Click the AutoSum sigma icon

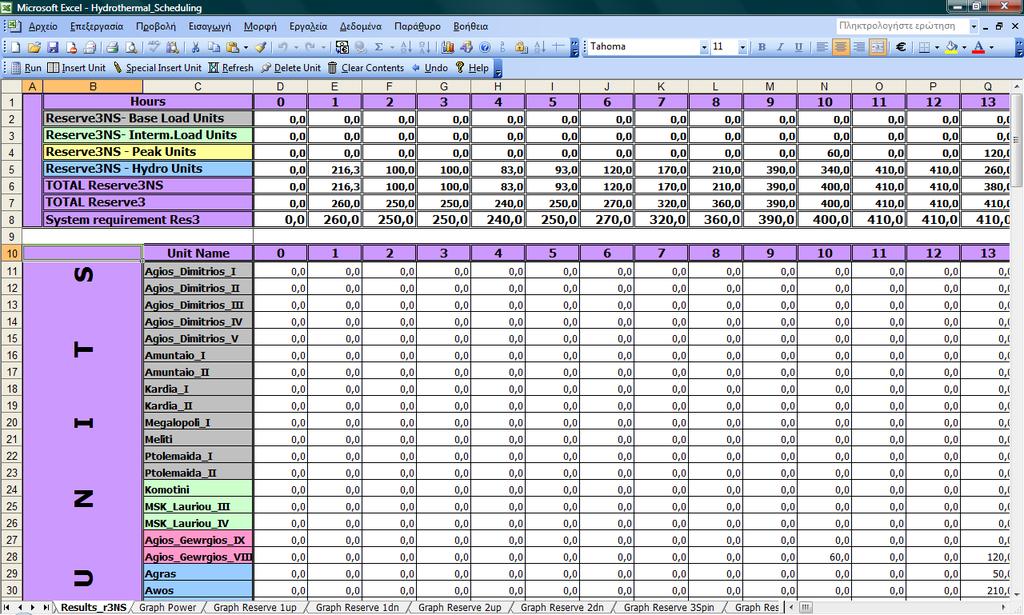click(x=378, y=47)
